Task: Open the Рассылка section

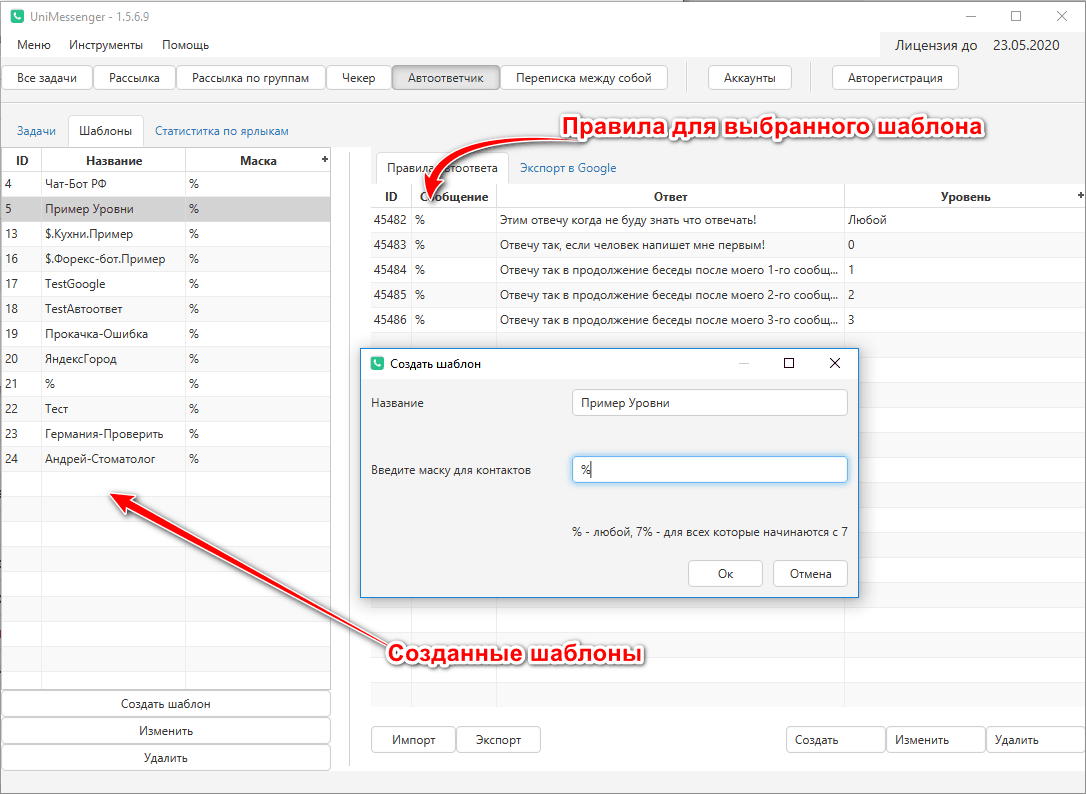Action: pyautogui.click(x=134, y=78)
